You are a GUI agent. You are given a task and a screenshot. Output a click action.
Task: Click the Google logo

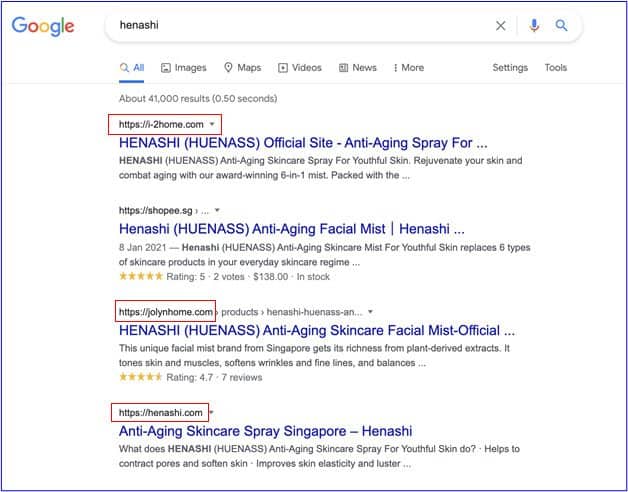[x=43, y=26]
